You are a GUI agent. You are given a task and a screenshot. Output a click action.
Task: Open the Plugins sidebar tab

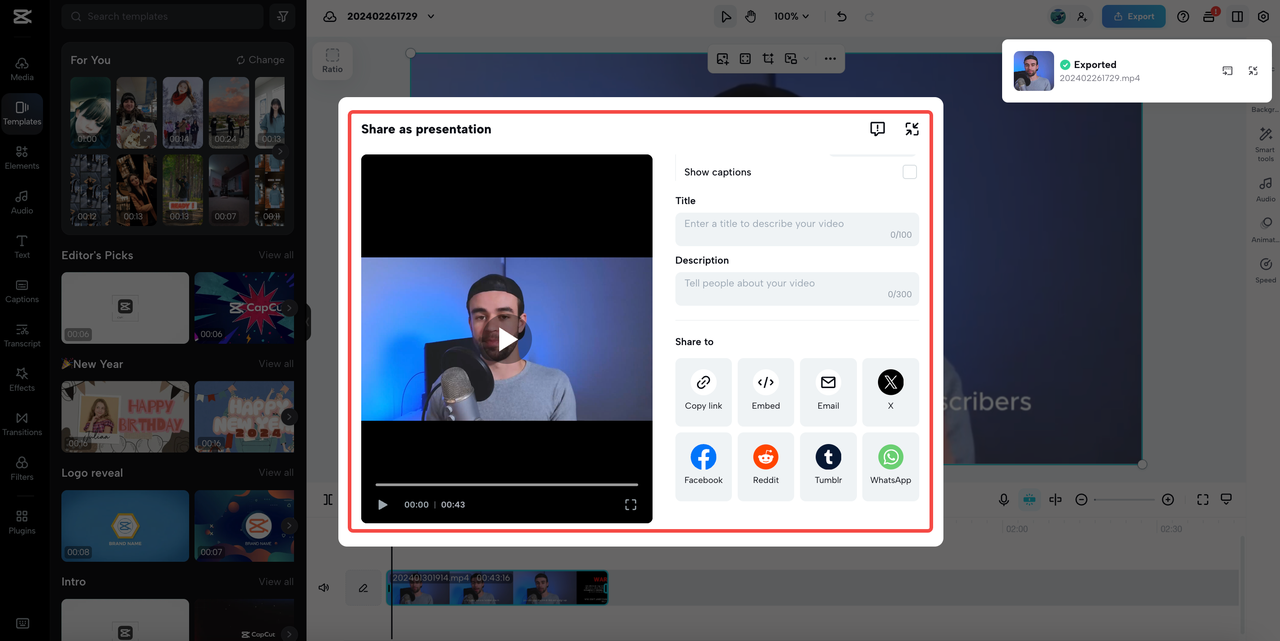22,522
